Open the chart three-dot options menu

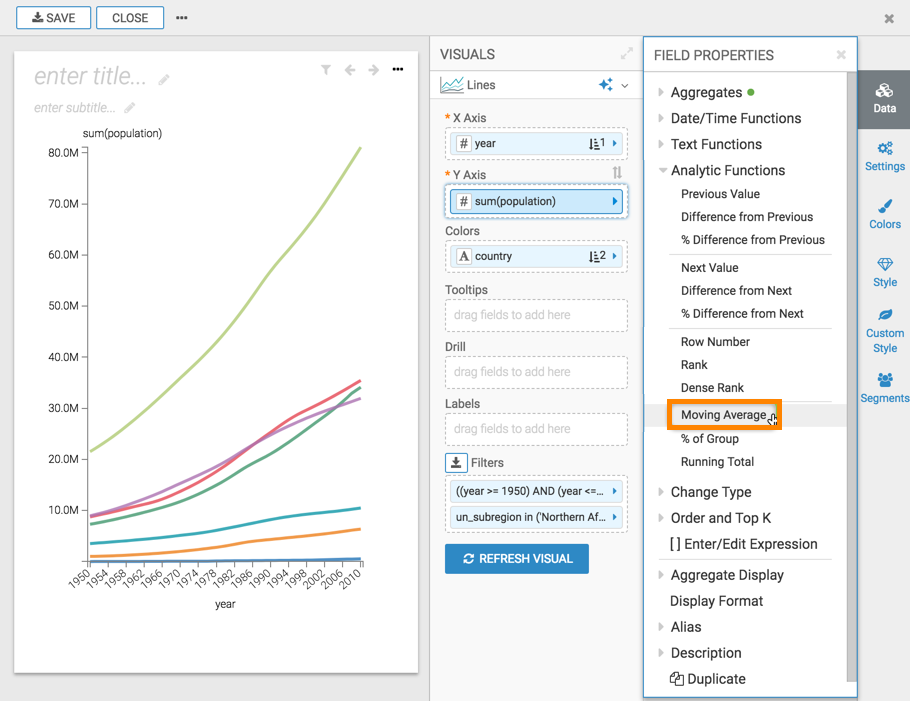[398, 70]
